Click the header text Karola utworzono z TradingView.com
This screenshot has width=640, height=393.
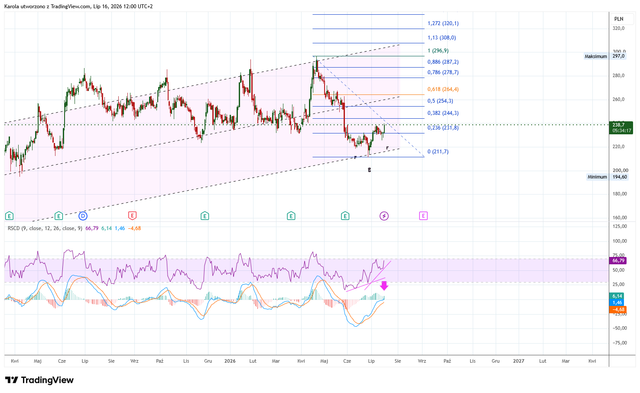(47, 6)
